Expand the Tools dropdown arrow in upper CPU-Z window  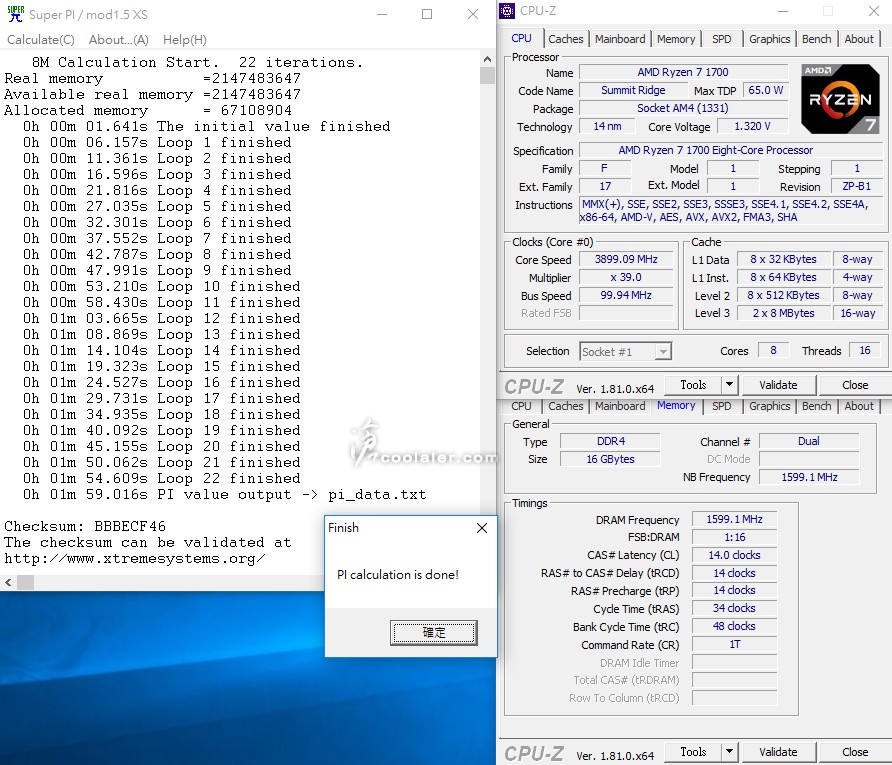pyautogui.click(x=729, y=385)
